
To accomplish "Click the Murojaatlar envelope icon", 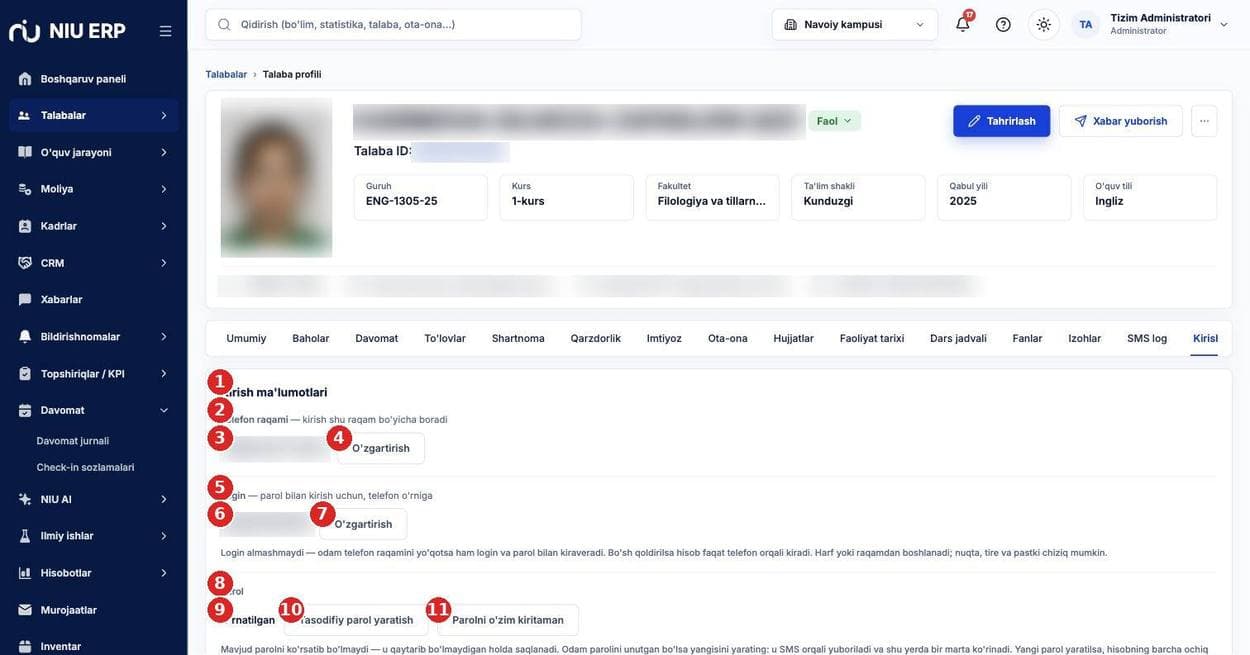I will 25,610.
